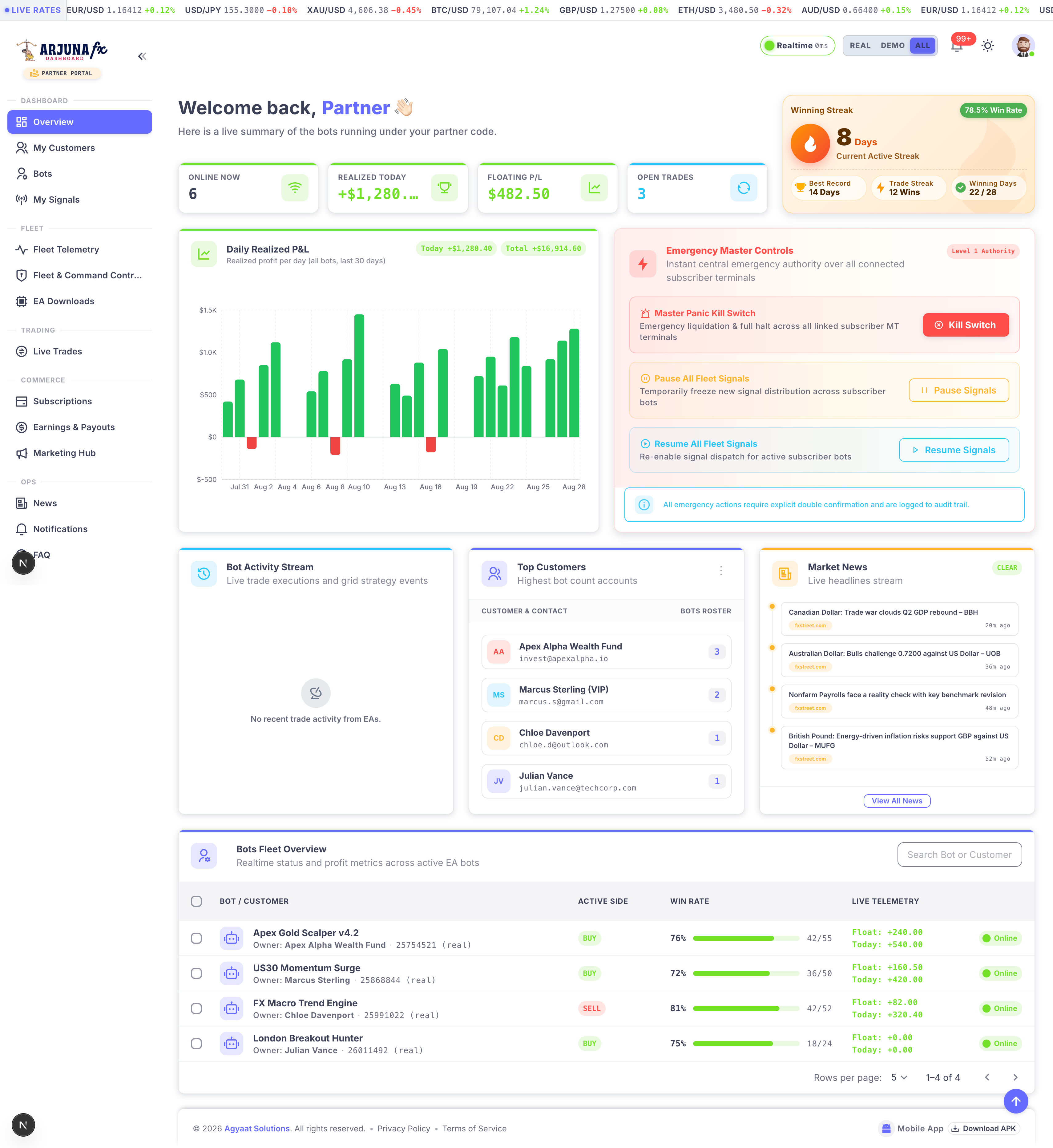This screenshot has height=1148, width=1053.
Task: Click the Pause Signals button
Action: click(x=958, y=390)
